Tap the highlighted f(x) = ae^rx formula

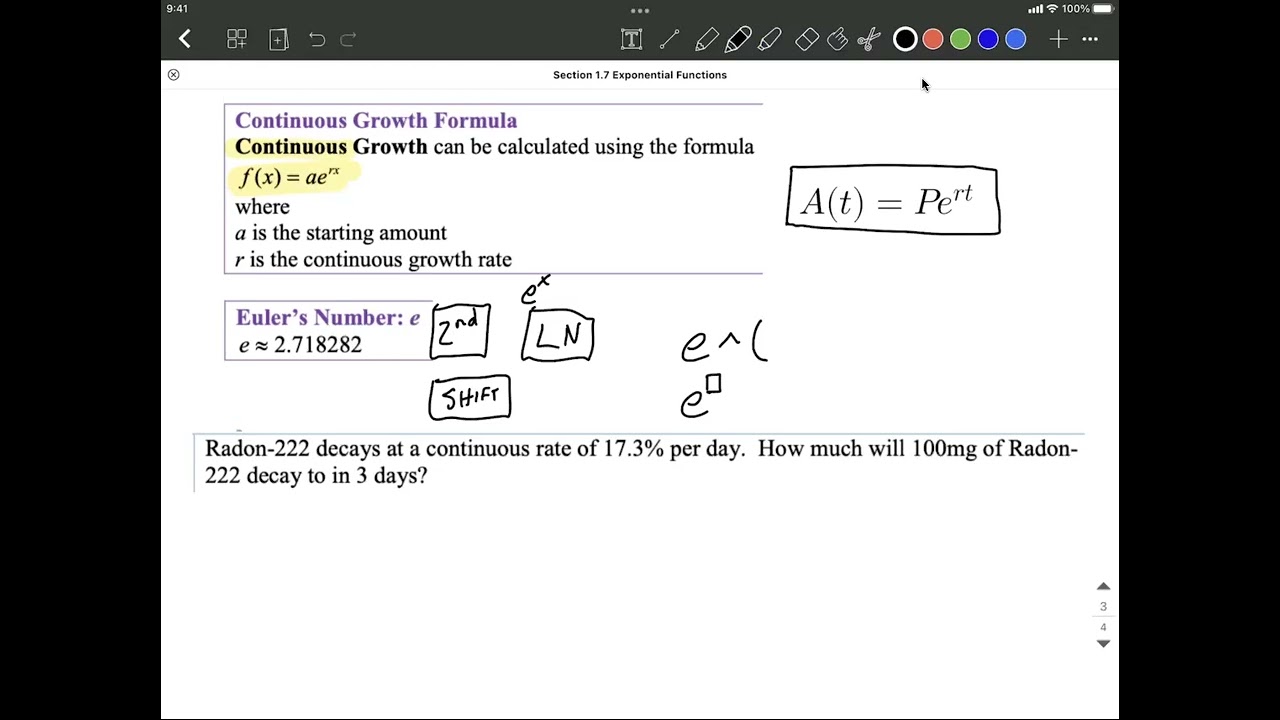[x=290, y=177]
